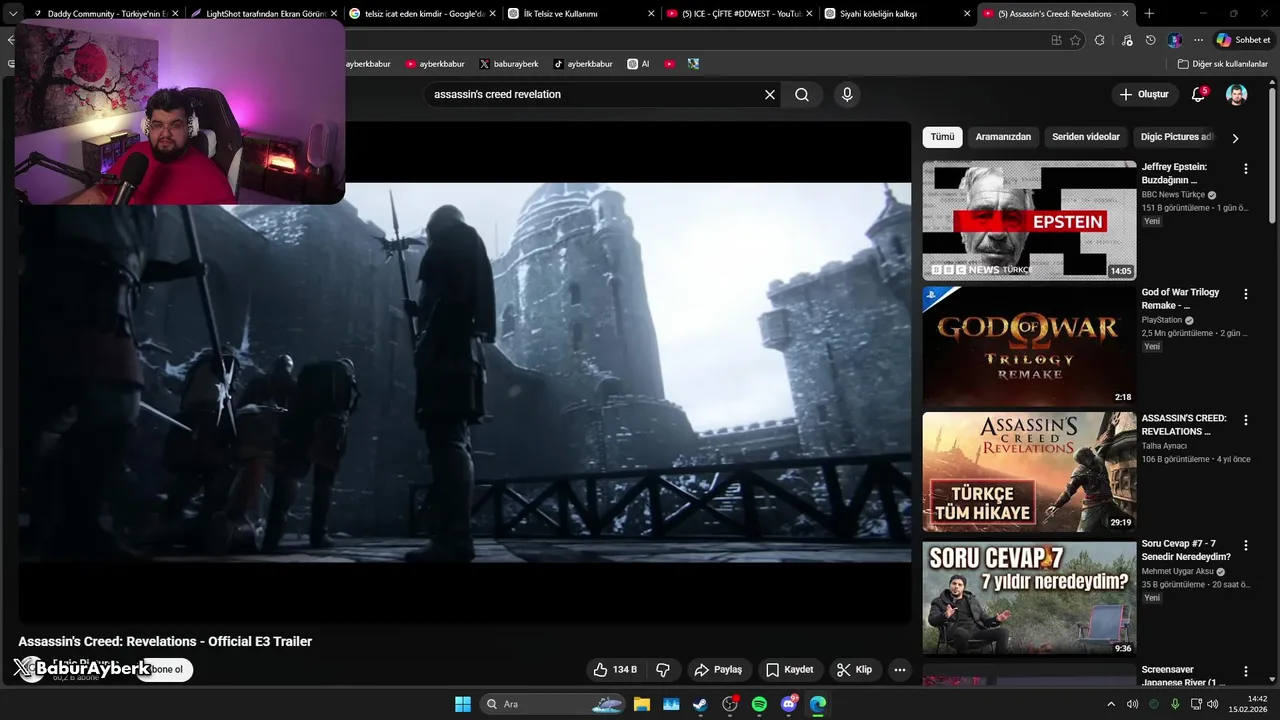Open Discord from the taskbar
The height and width of the screenshot is (720, 1280).
pyautogui.click(x=789, y=704)
